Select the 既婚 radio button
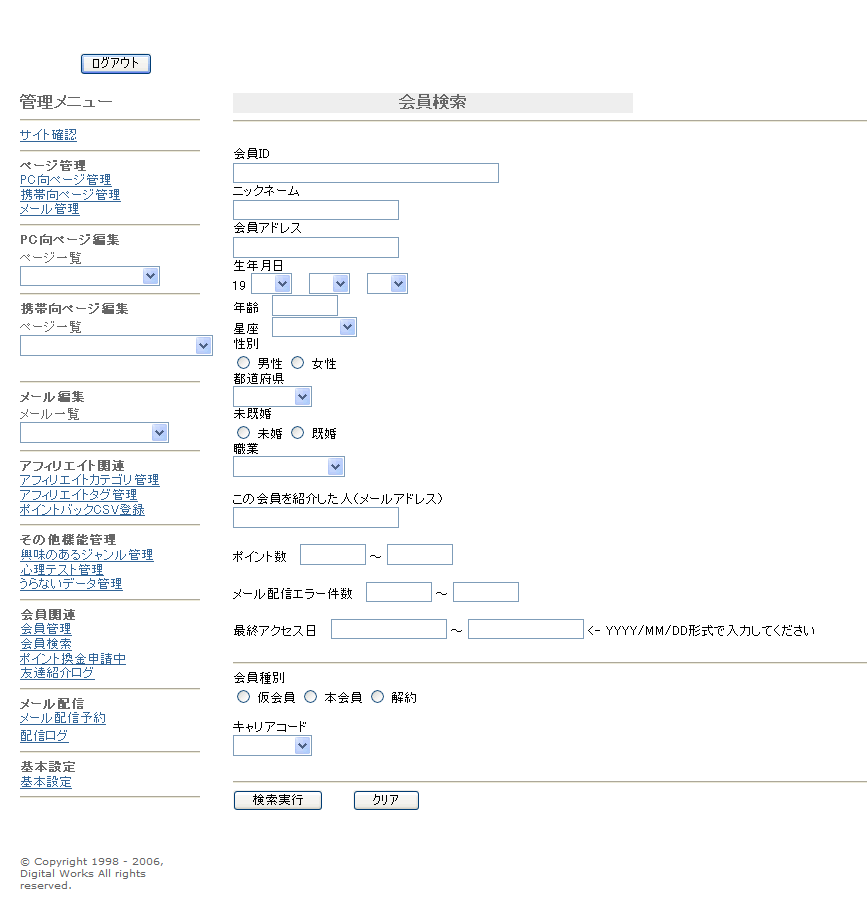 [297, 433]
